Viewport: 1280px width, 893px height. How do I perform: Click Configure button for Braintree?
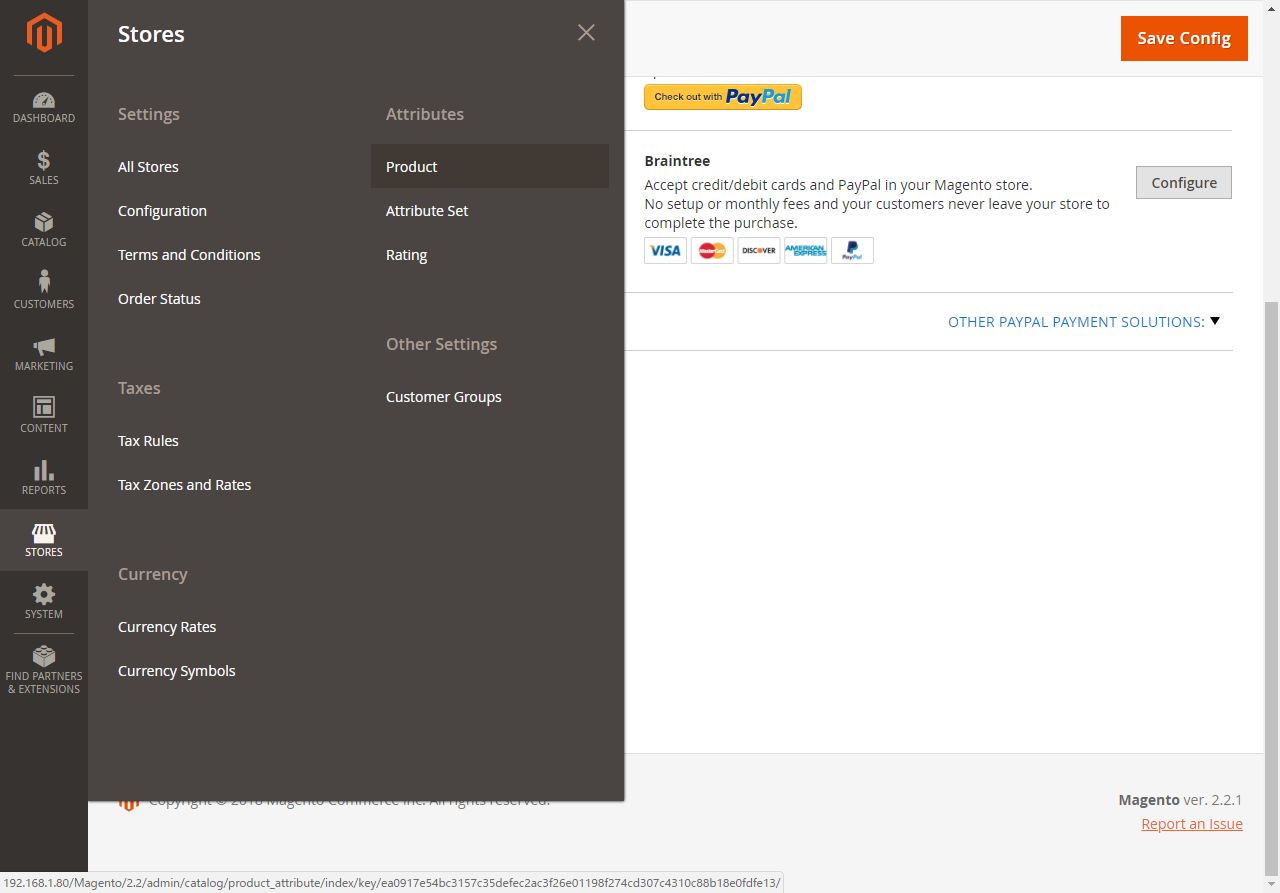click(x=1184, y=183)
